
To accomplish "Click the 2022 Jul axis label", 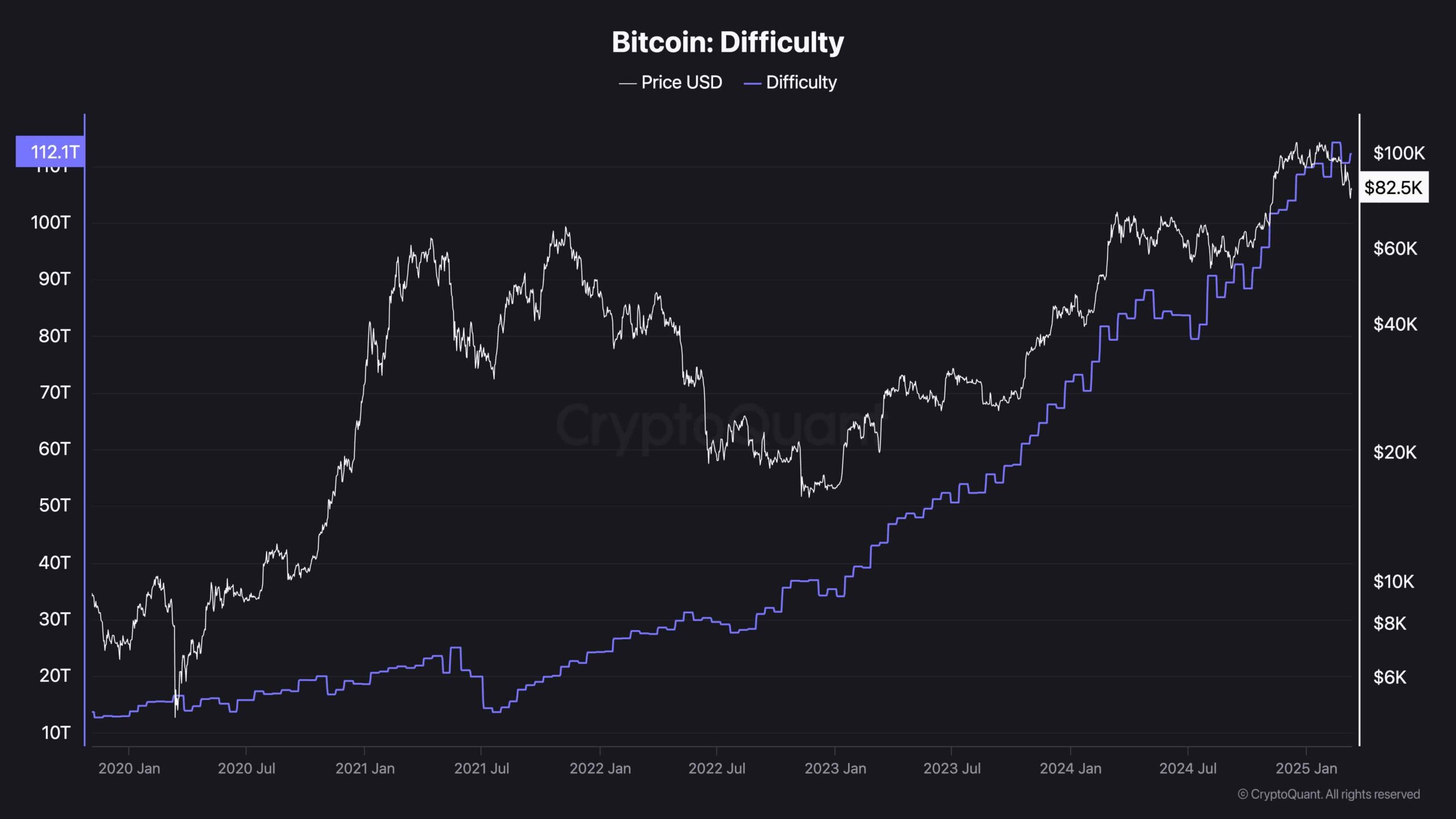I will 717,768.
